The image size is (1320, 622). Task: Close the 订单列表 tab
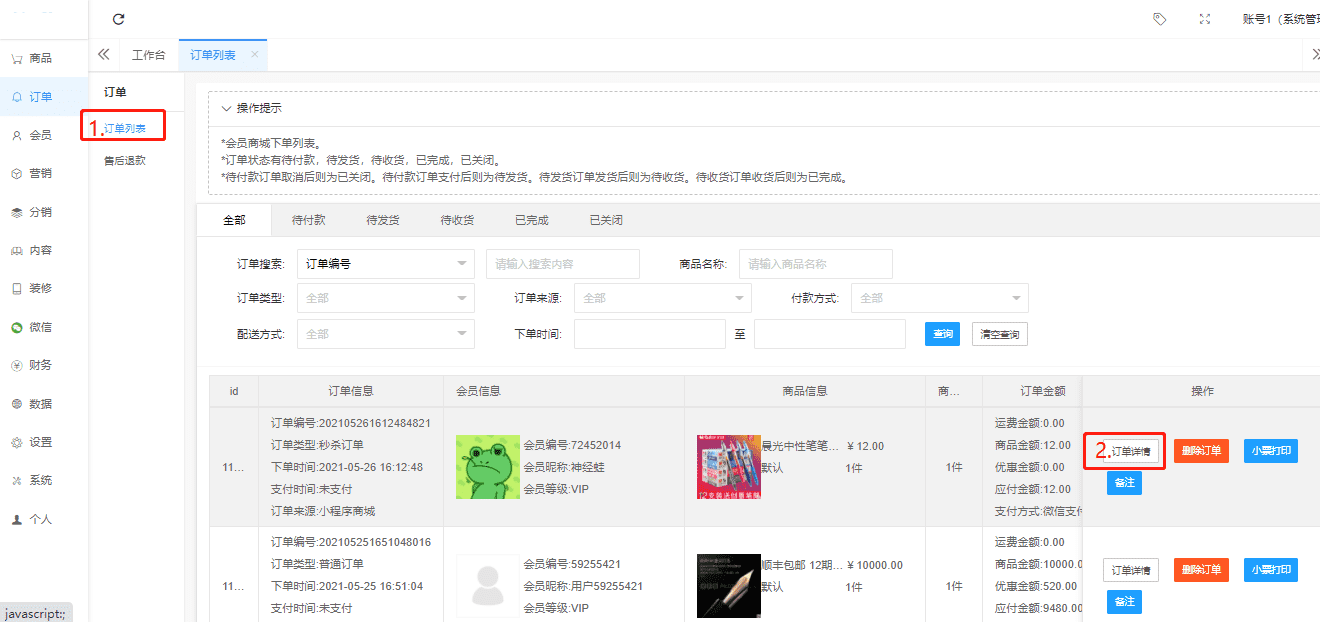click(x=254, y=55)
